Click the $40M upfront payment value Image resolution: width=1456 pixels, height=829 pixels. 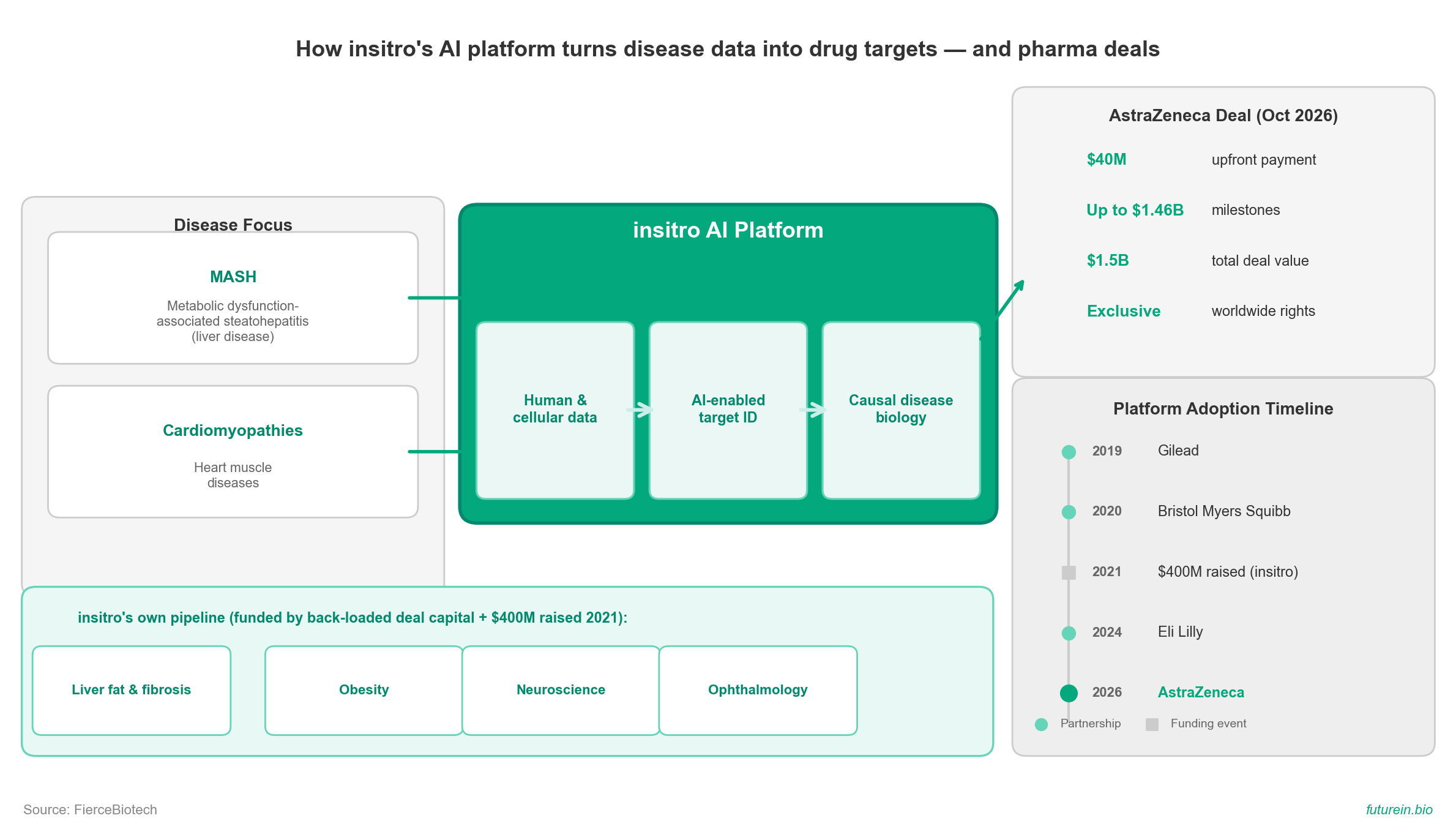coord(1107,159)
